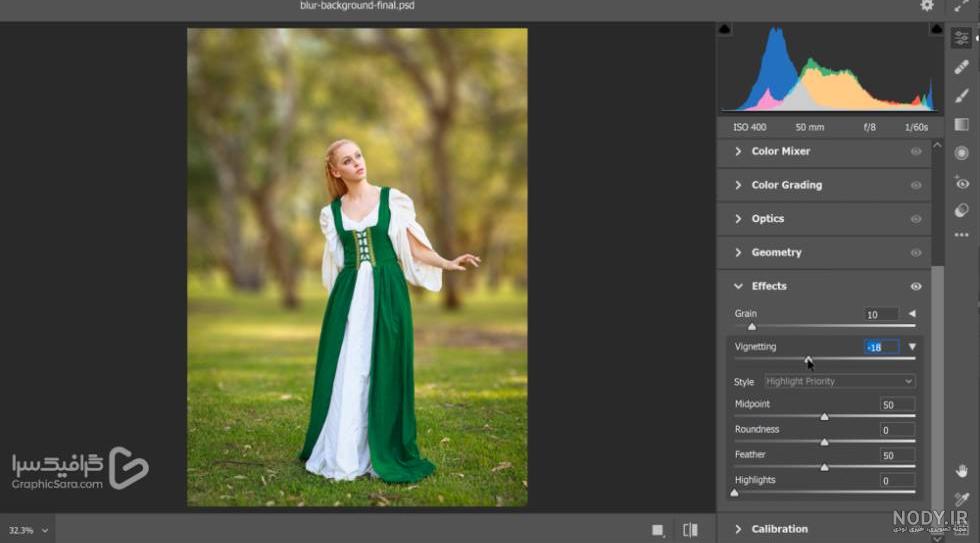Select the Healing bandage tool
Screen dimensions: 980x543
[x=961, y=67]
